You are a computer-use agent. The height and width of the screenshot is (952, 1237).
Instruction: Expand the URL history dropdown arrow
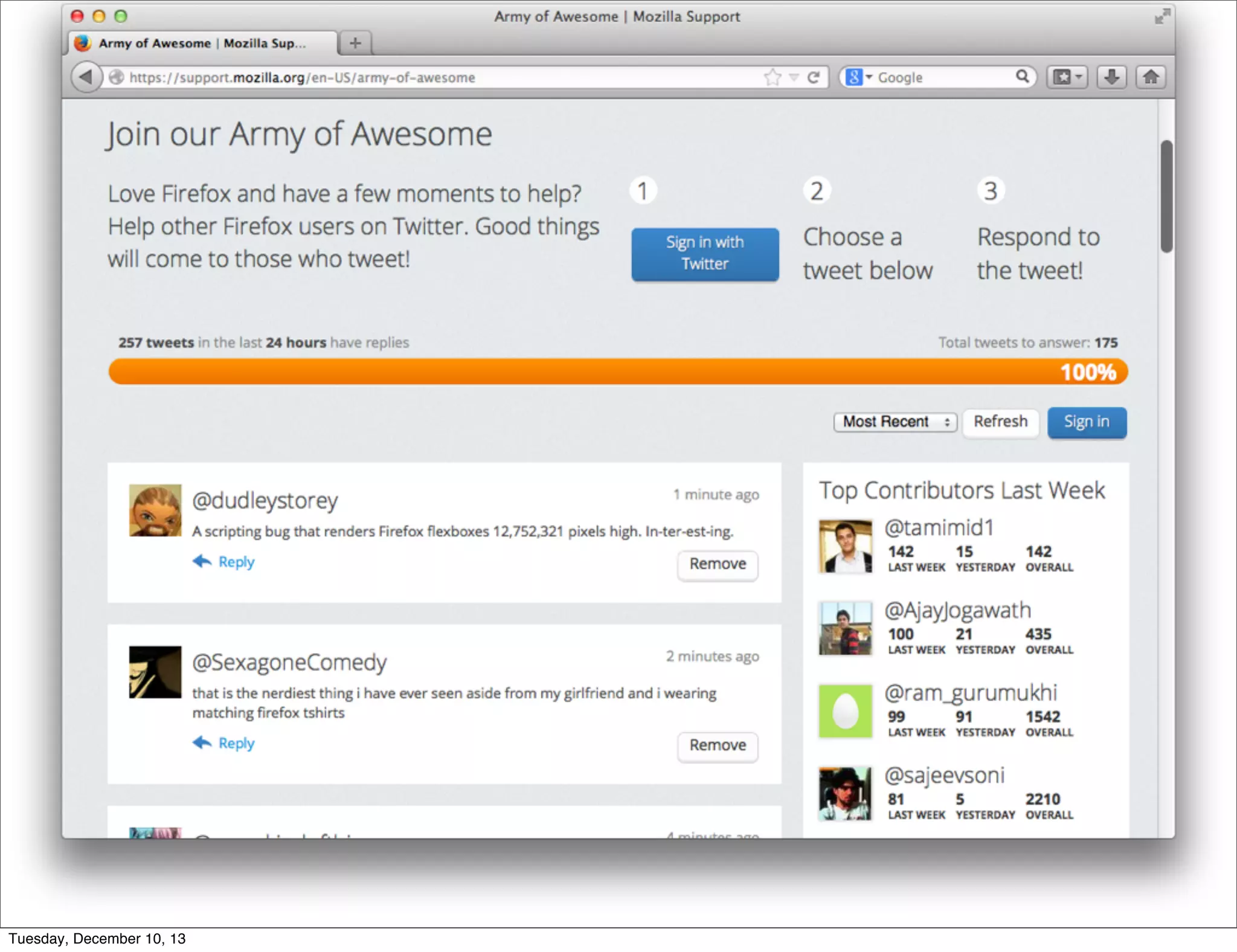pyautogui.click(x=794, y=77)
